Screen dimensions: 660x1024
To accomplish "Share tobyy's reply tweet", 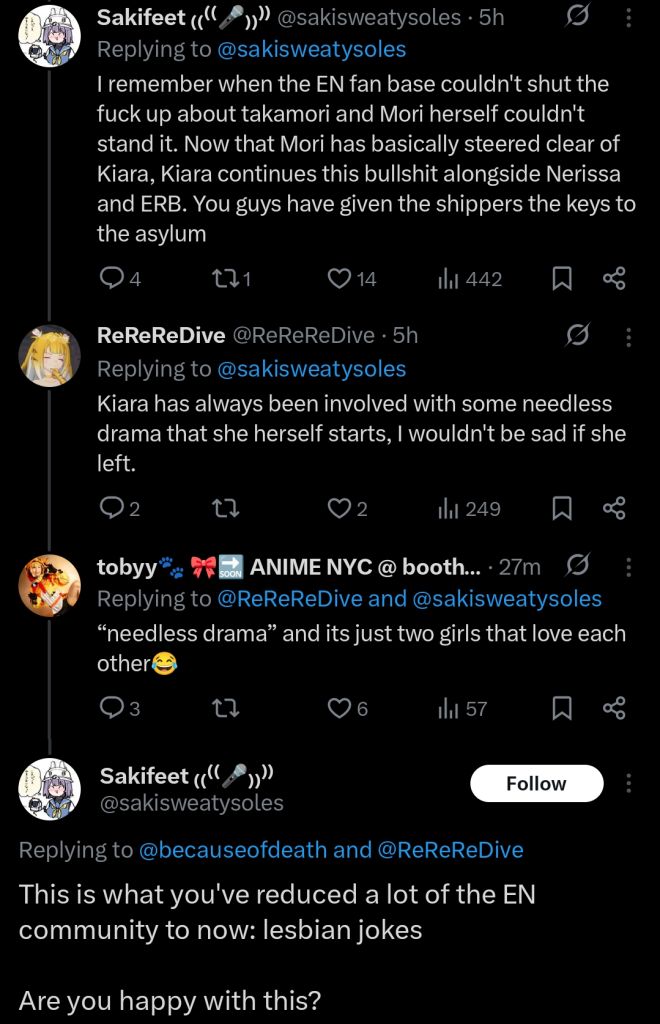I will [614, 709].
